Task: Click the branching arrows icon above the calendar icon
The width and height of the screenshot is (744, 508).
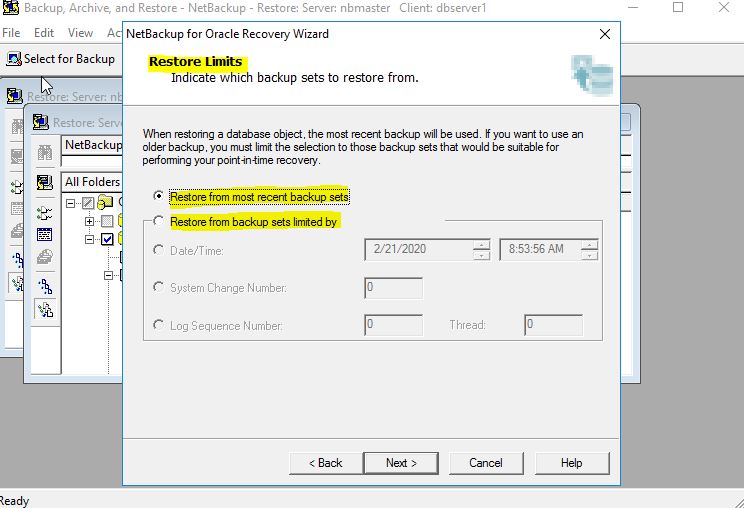Action: [45, 213]
